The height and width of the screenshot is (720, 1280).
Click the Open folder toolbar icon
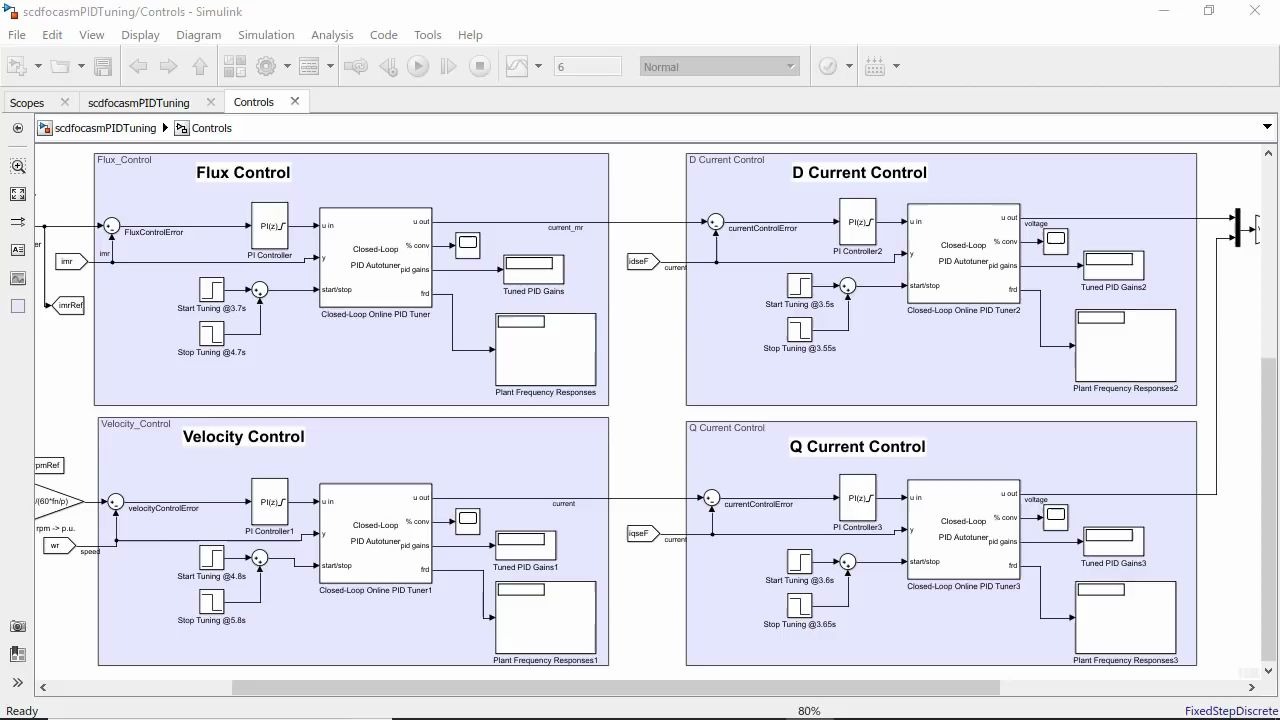(60, 66)
